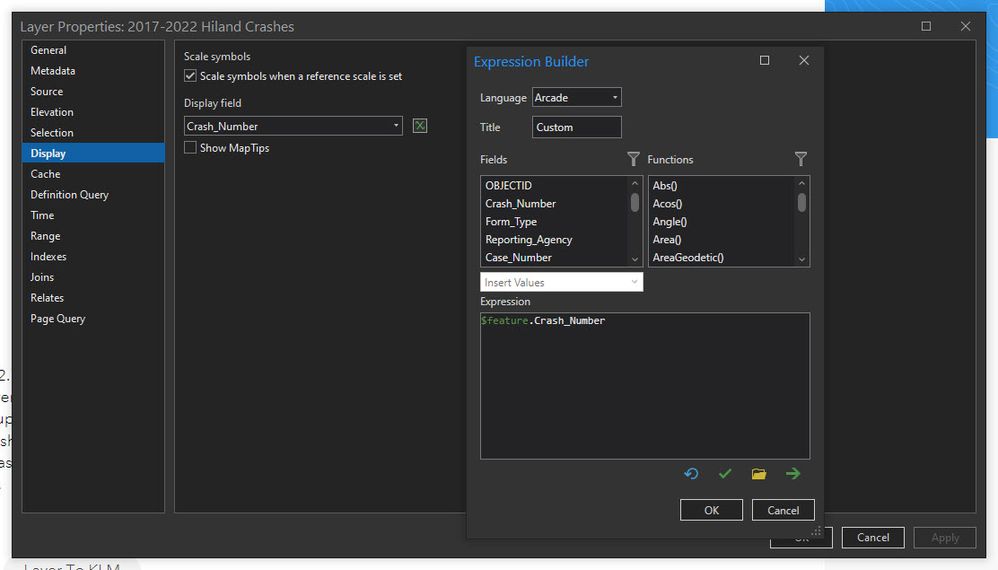The image size is (998, 570).
Task: Open the Metadata tab
Action: pyautogui.click(x=93, y=71)
